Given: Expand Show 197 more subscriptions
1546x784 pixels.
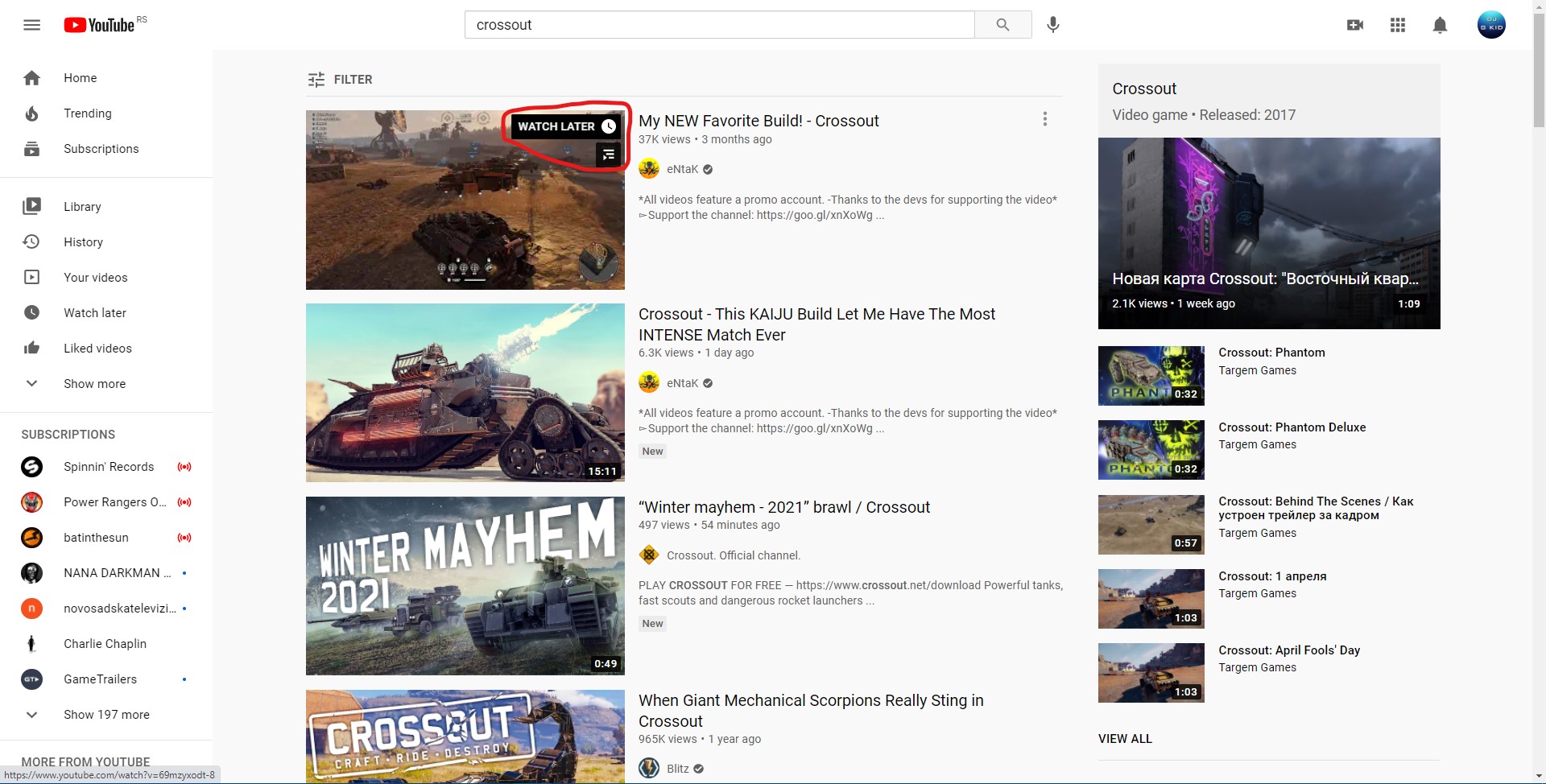Looking at the screenshot, I should [106, 715].
